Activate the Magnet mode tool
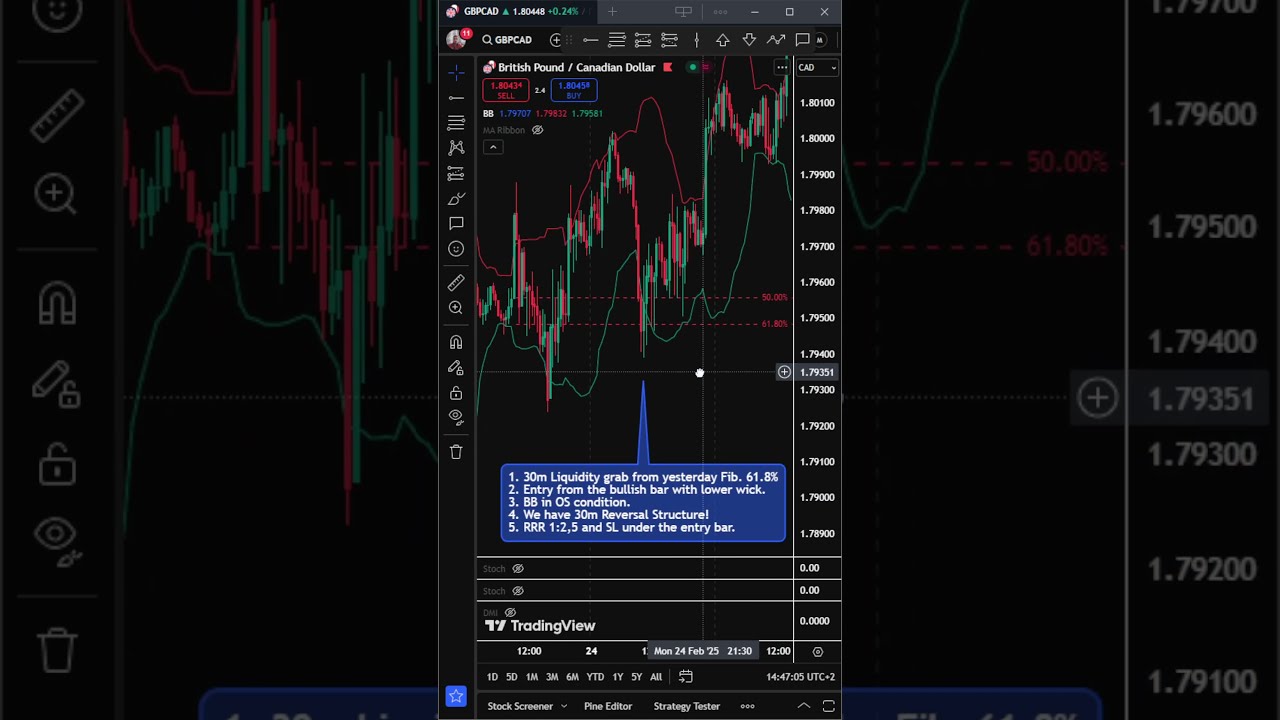Image resolution: width=1280 pixels, height=720 pixels. coord(456,342)
